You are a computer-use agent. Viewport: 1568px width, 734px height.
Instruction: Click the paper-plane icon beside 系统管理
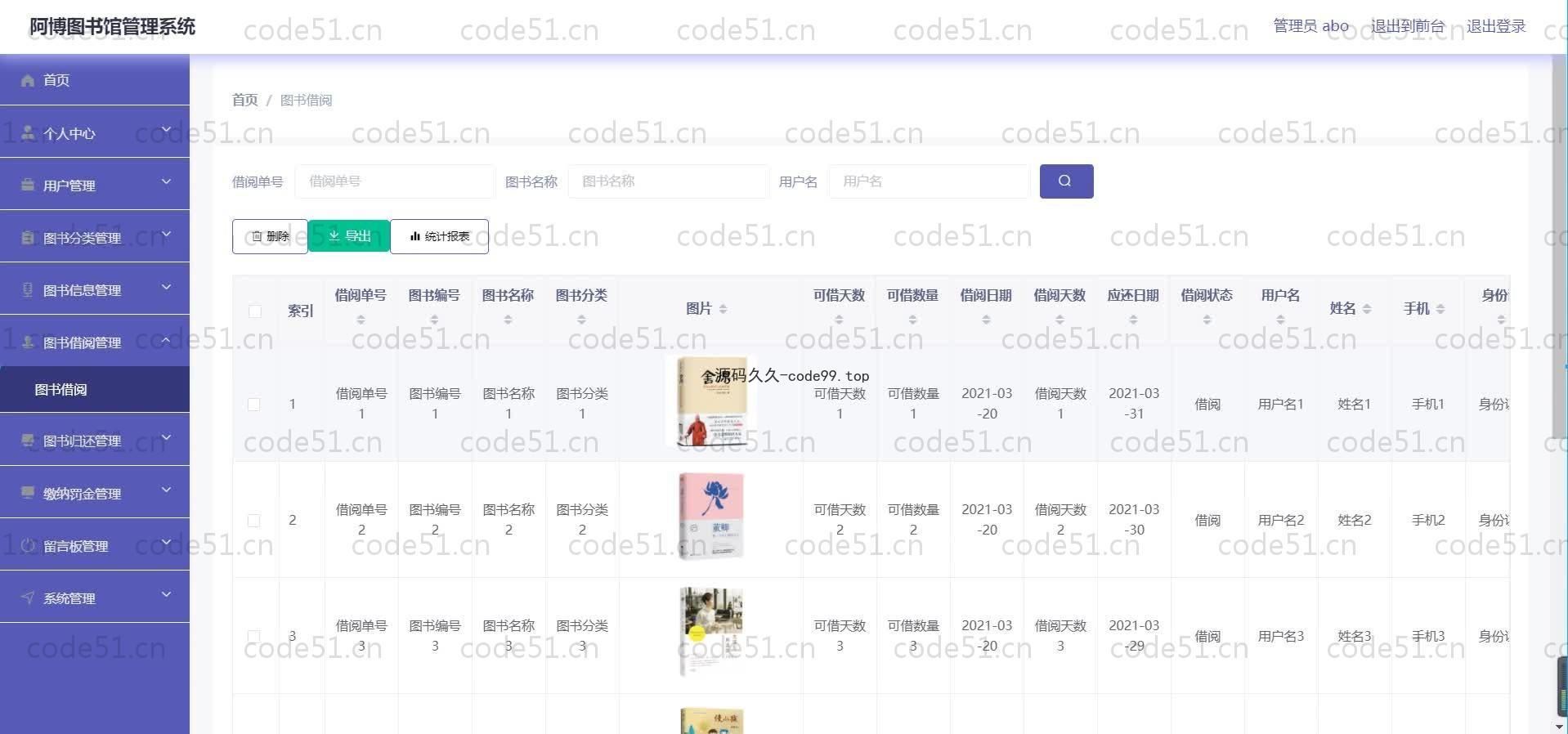point(28,597)
